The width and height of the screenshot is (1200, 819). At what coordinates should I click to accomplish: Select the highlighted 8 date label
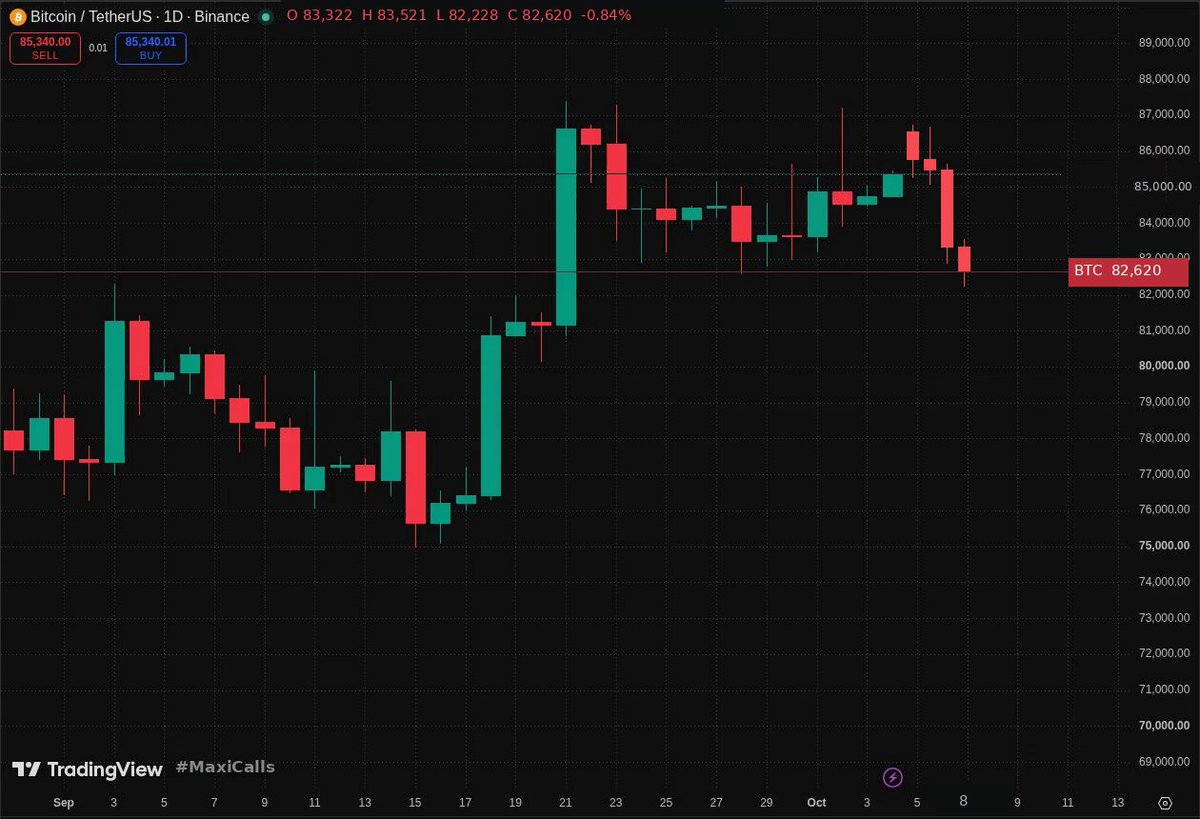pos(964,801)
